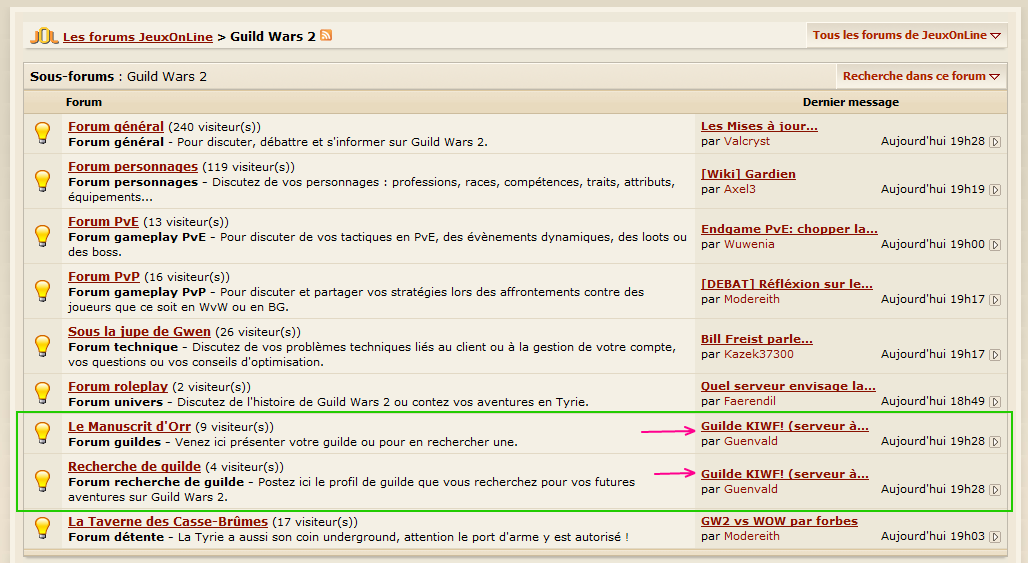
Task: Open Guilde KIWF! thread in Recherche de guilde row
Action: (785, 474)
